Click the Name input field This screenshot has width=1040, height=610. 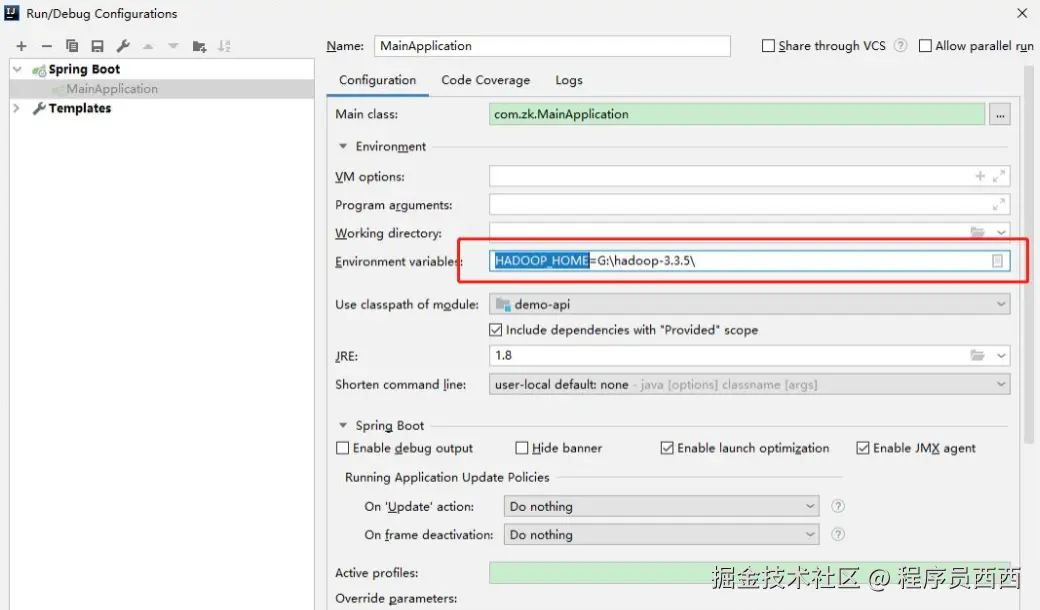tap(552, 46)
